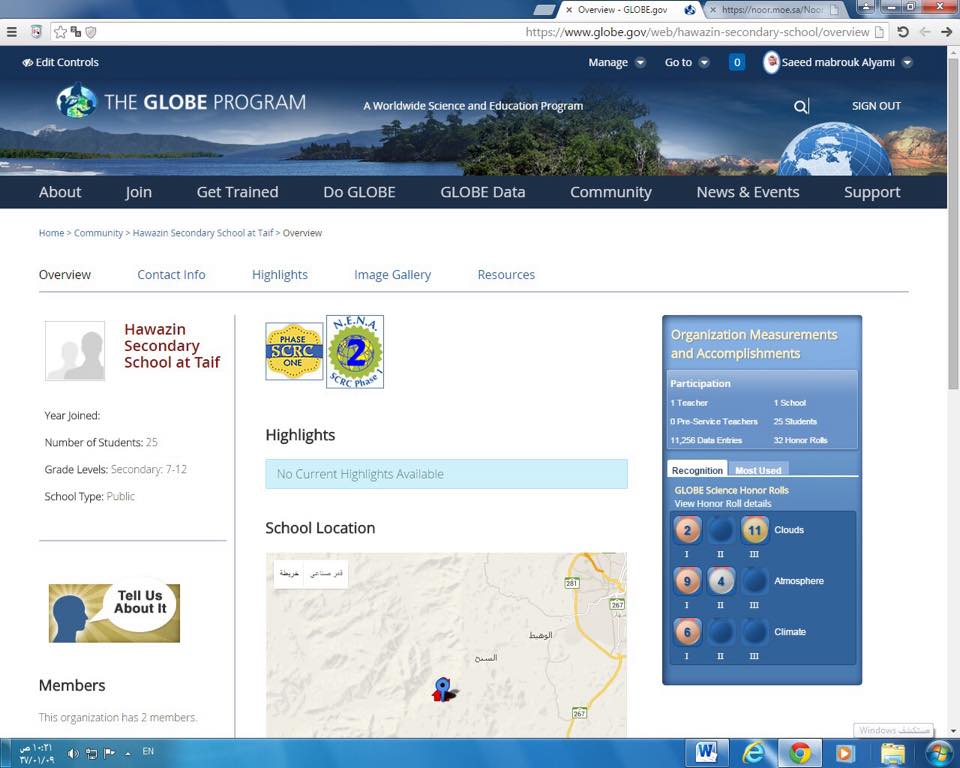This screenshot has height=768, width=960.
Task: Open the Join menu
Action: [138, 192]
